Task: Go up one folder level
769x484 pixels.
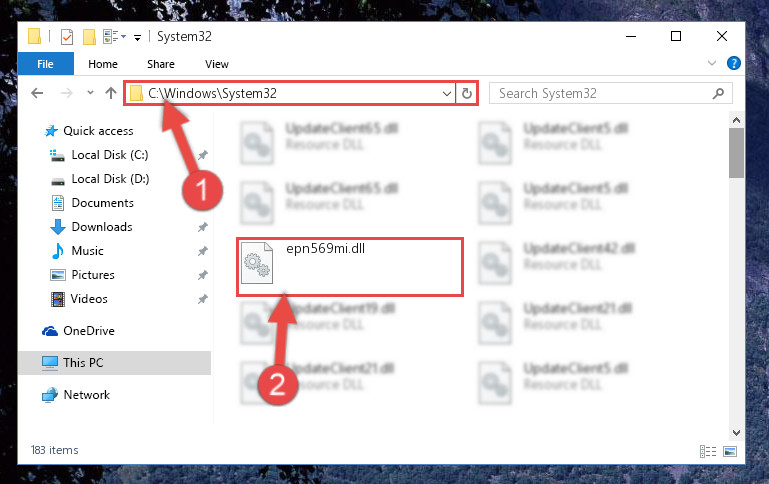Action: point(111,93)
